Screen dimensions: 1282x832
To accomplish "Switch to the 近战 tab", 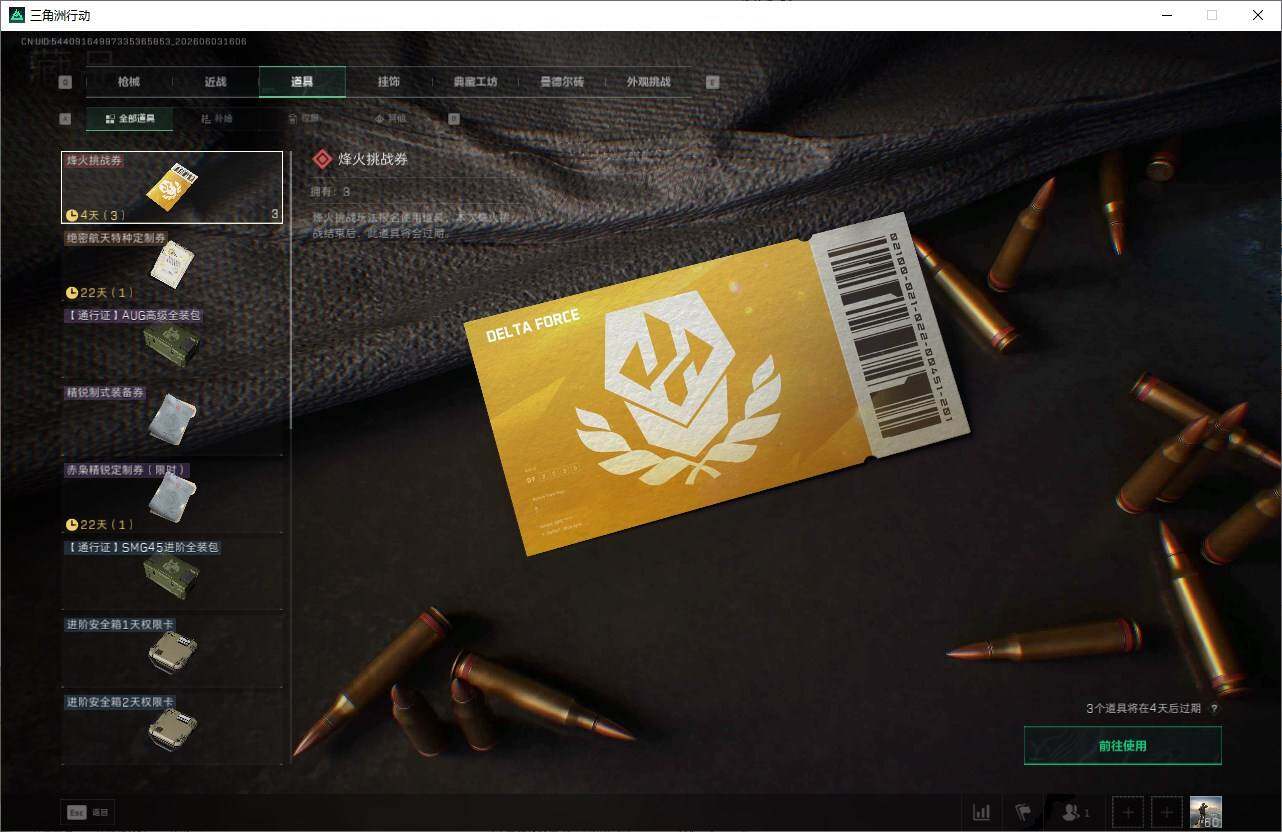I will (215, 82).
